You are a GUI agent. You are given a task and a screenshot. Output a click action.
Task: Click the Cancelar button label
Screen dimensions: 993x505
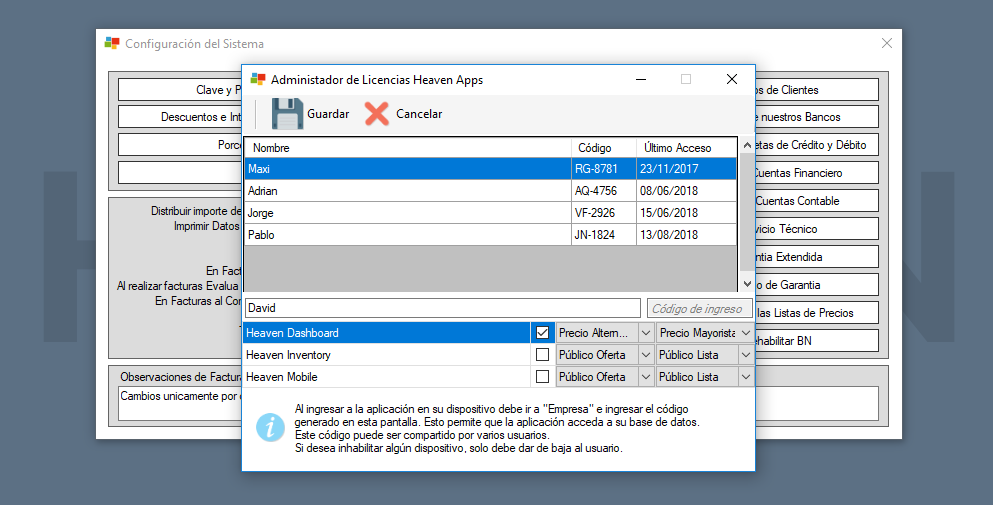(419, 114)
